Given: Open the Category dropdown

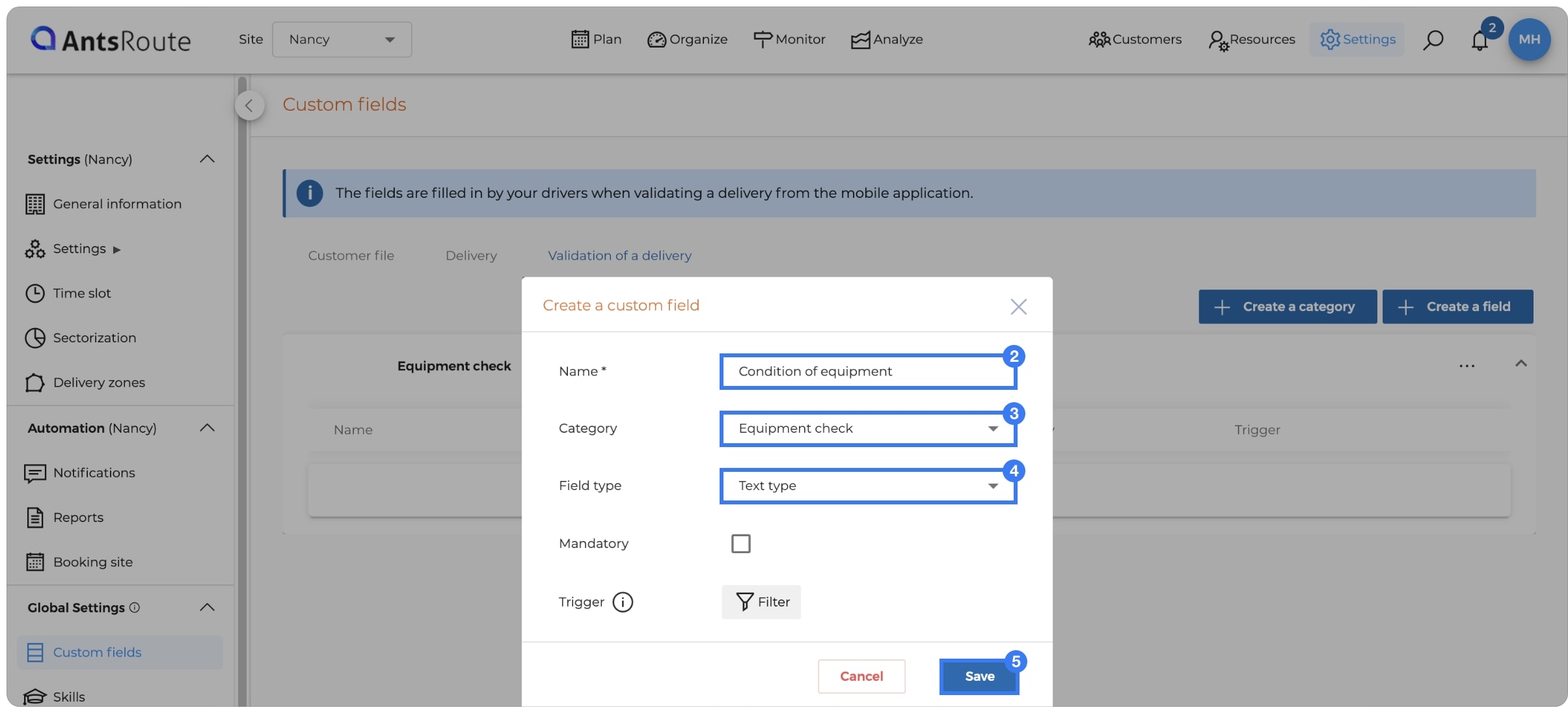Looking at the screenshot, I should 867,428.
